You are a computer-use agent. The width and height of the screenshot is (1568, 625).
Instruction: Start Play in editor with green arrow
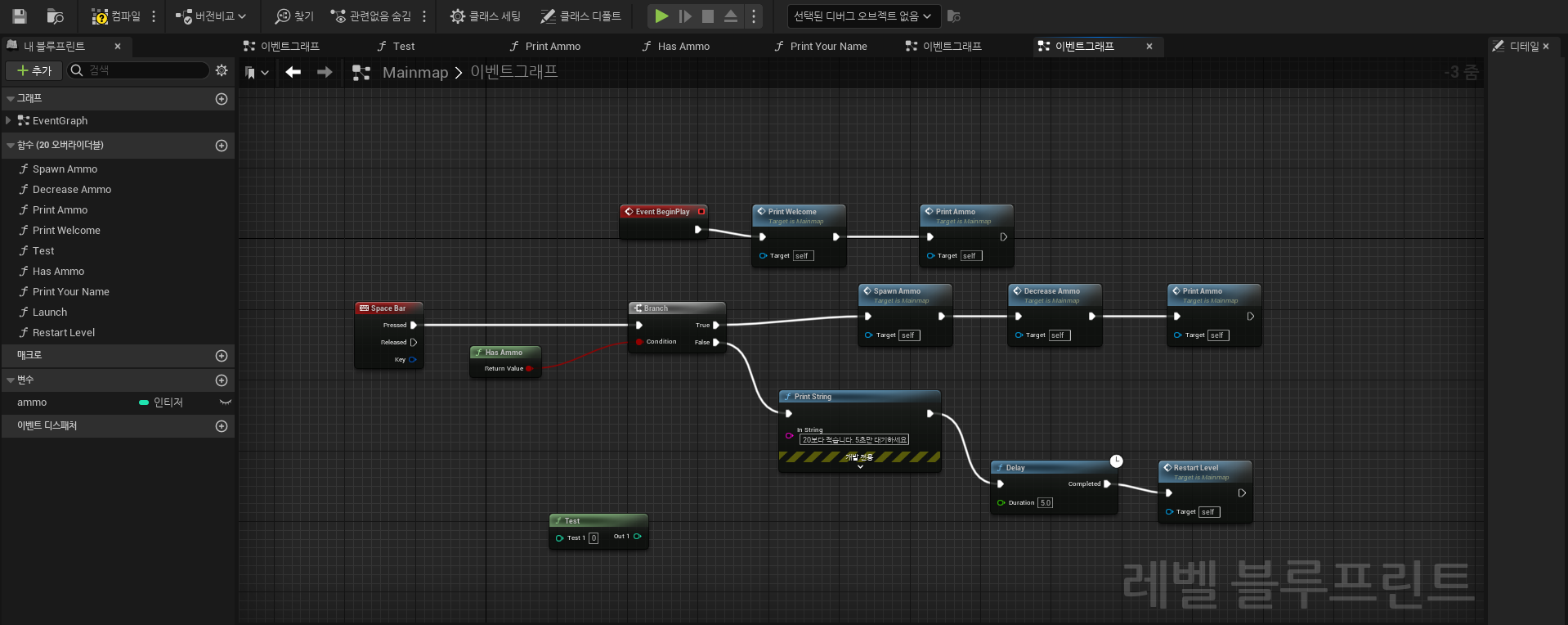(661, 16)
